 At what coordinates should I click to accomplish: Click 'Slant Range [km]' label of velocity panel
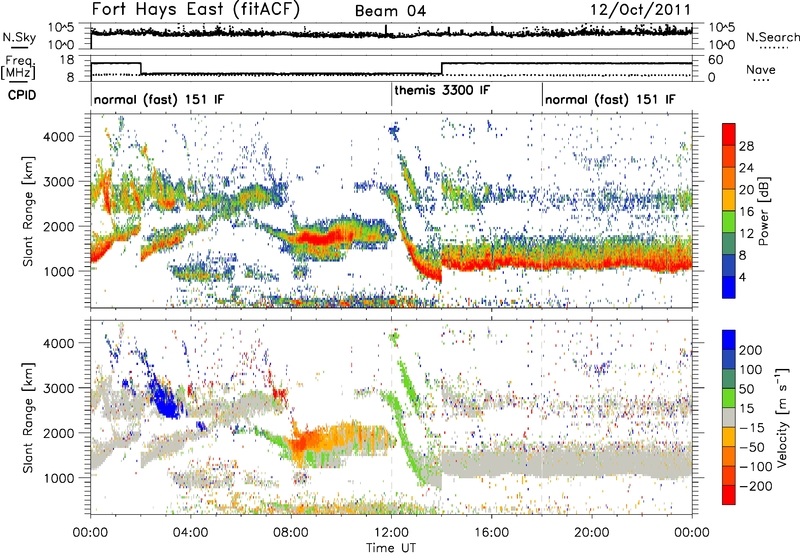point(29,418)
